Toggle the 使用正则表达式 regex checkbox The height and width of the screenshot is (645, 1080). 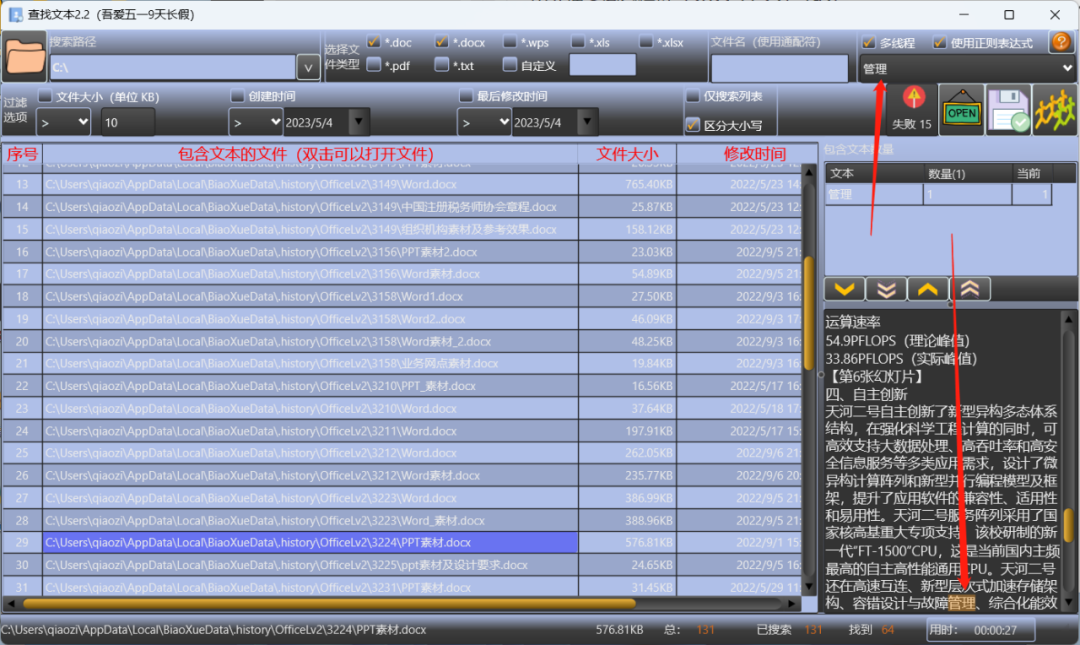pos(939,43)
